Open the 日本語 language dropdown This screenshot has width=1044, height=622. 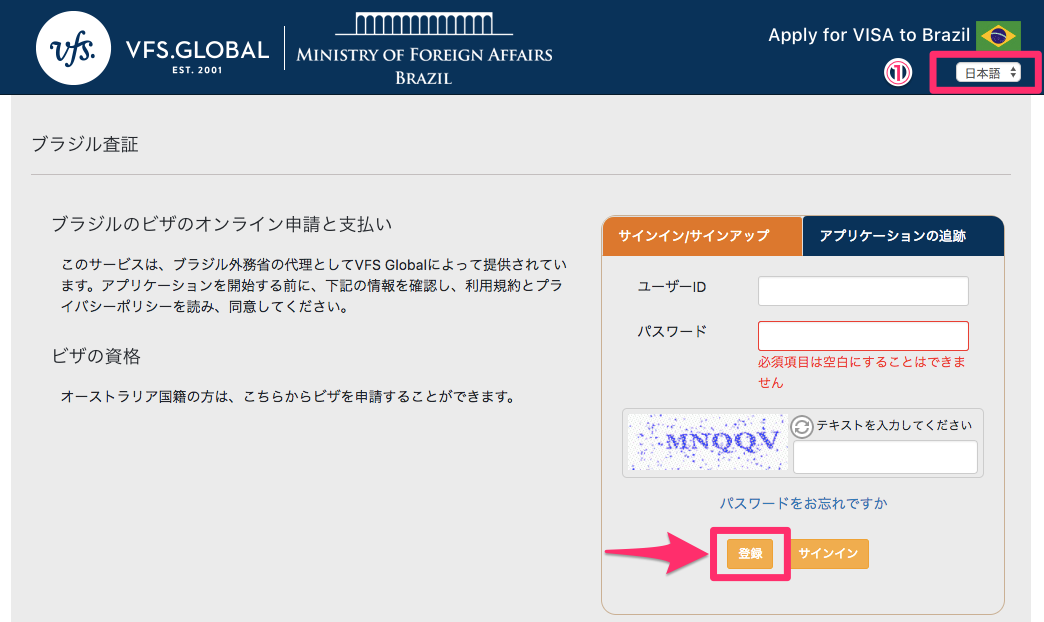[987, 72]
